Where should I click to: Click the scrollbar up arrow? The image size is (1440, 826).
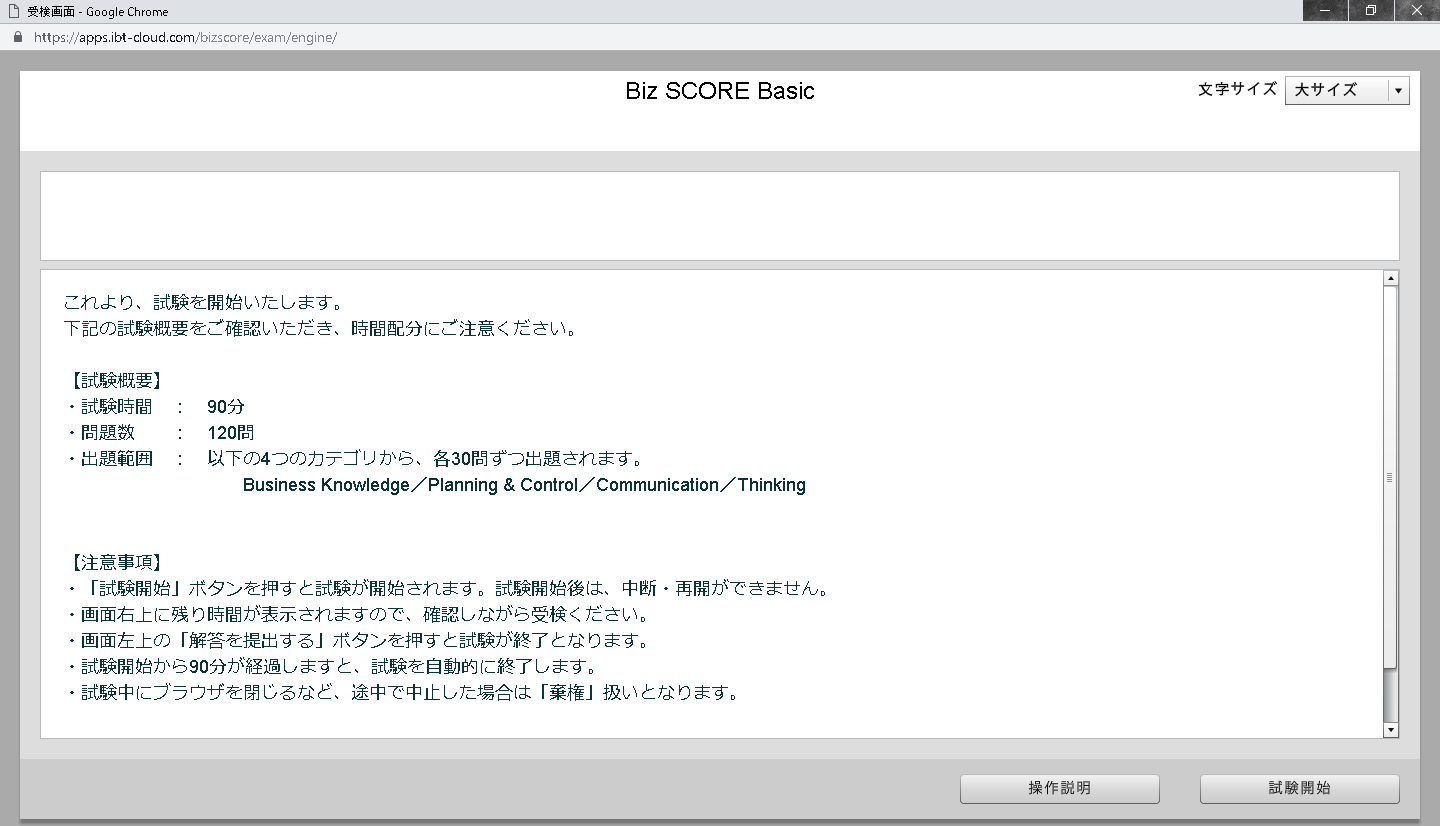coord(1391,277)
